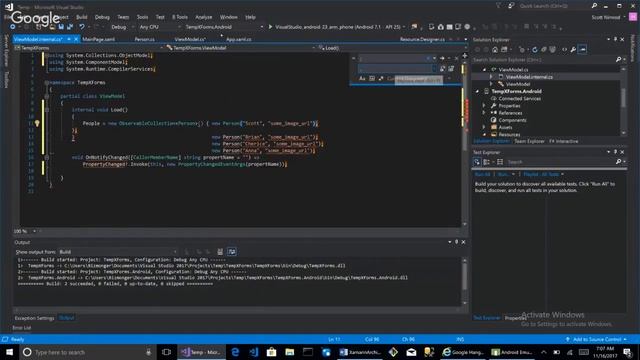Toggle Match Case in the find widget
The height and width of the screenshot is (360, 640).
(362, 78)
